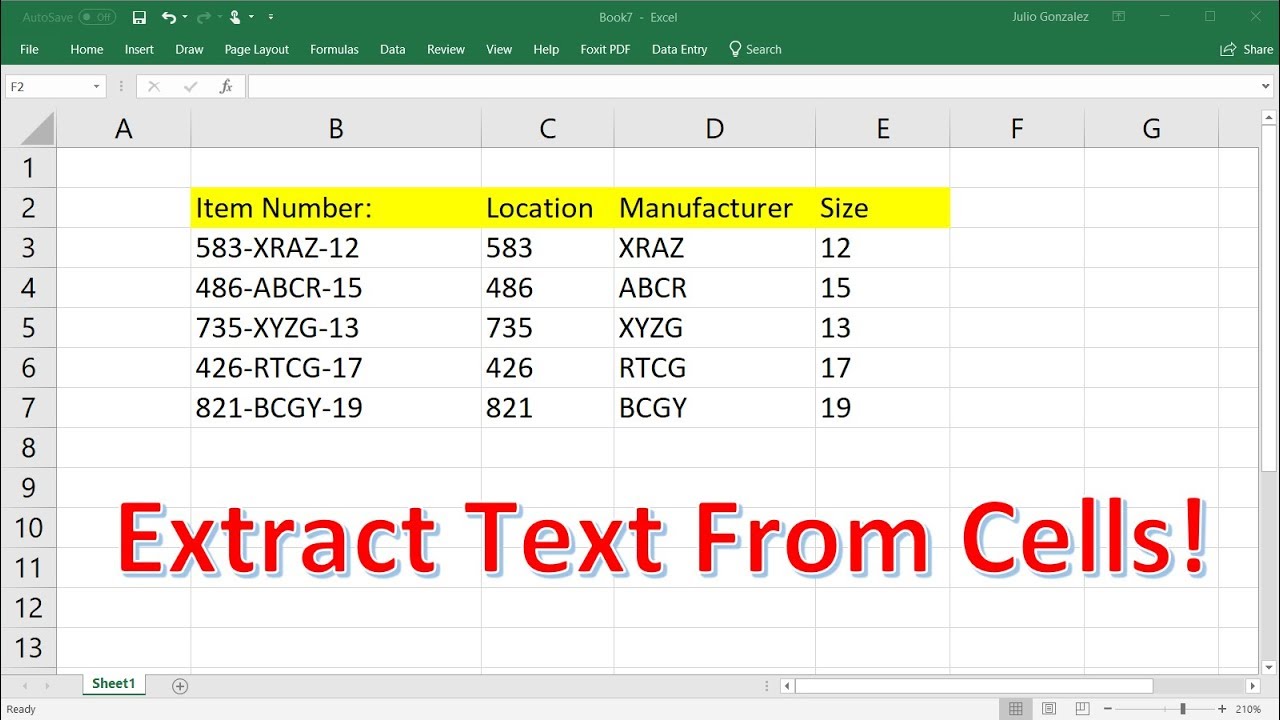The image size is (1280, 720).
Task: Select the Sheet1 tab
Action: (x=114, y=684)
